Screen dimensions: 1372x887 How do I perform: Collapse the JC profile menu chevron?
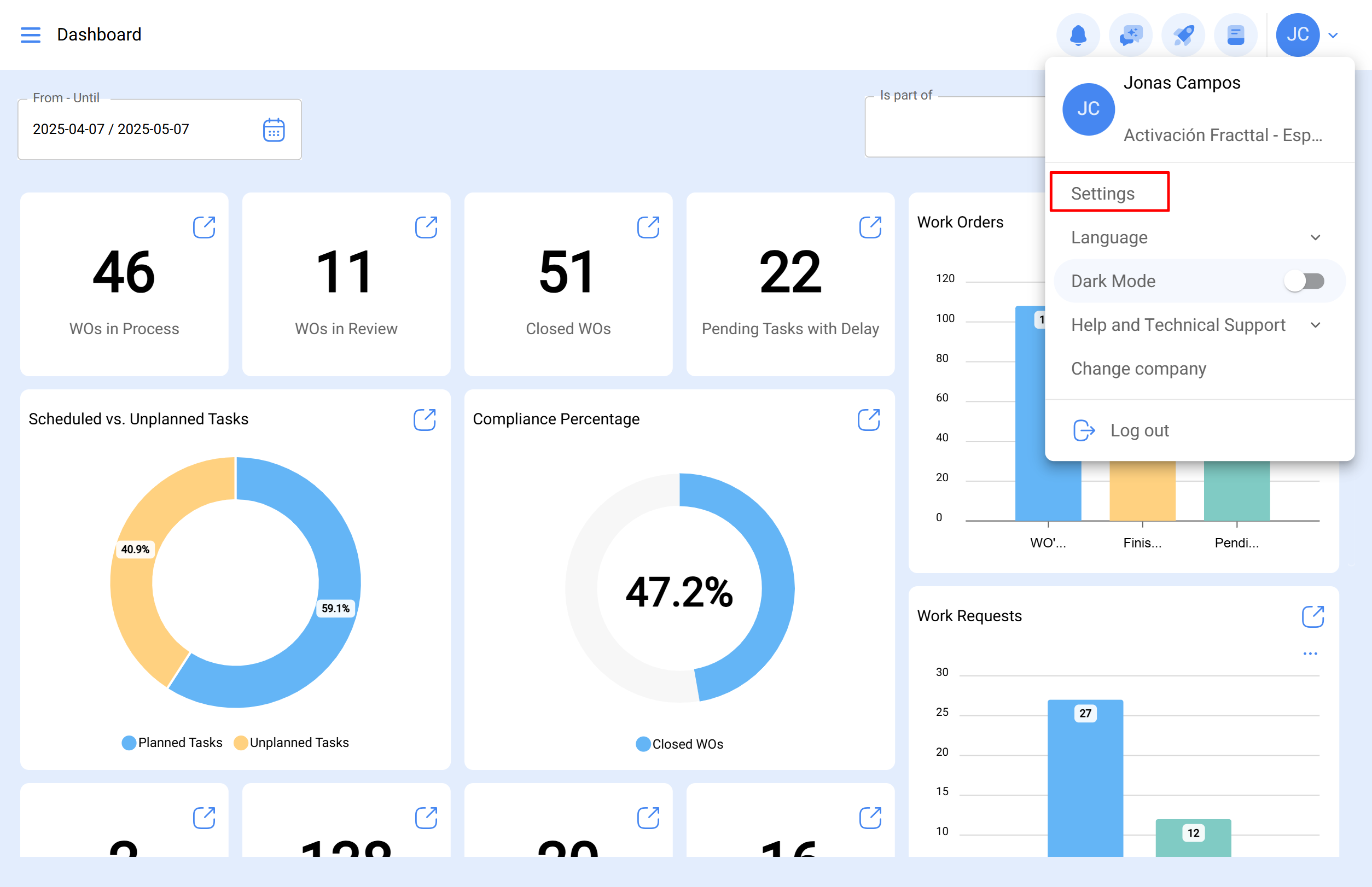(x=1333, y=34)
